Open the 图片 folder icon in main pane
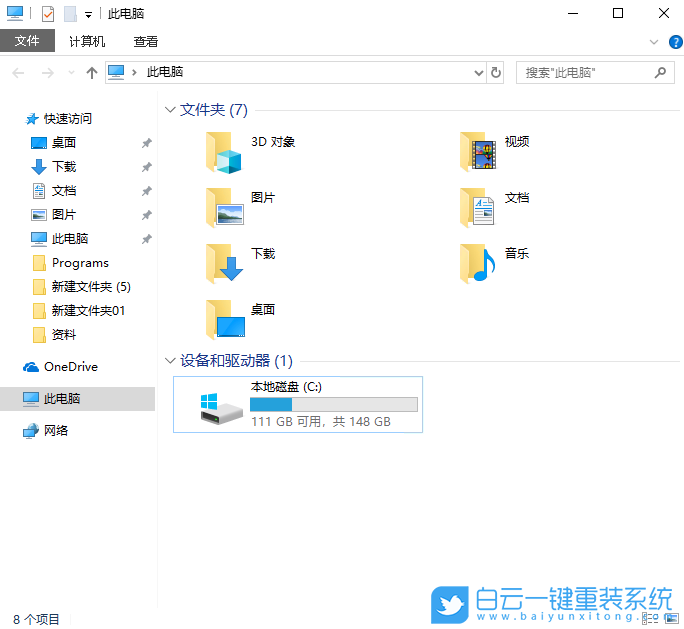Screen dimensions: 684x629 pyautogui.click(x=225, y=208)
